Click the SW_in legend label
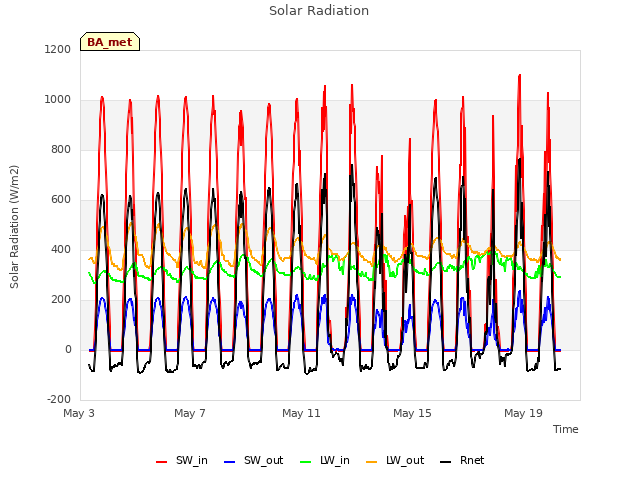The width and height of the screenshot is (640, 480). point(192,460)
